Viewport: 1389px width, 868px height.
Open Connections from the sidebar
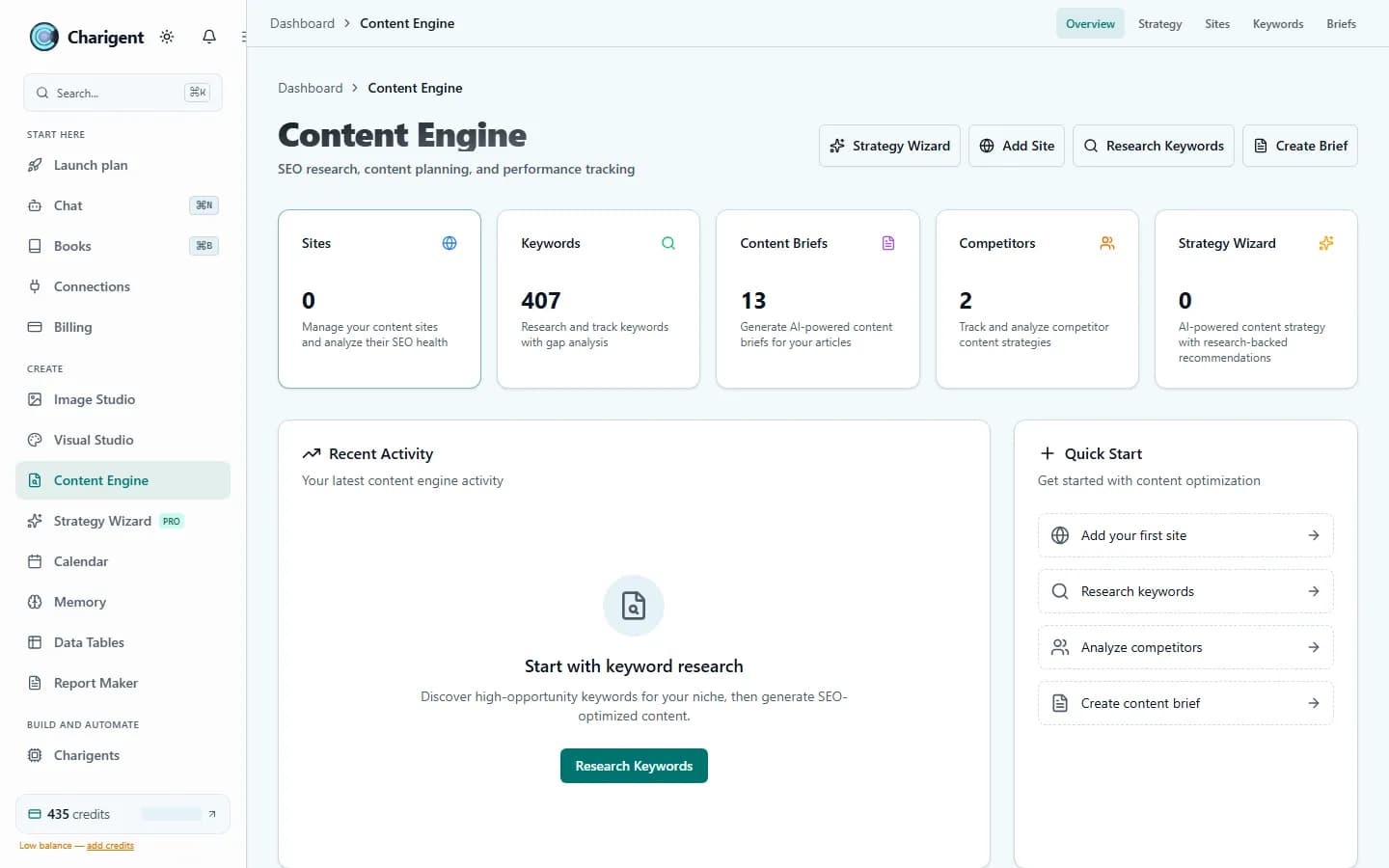tap(123, 286)
